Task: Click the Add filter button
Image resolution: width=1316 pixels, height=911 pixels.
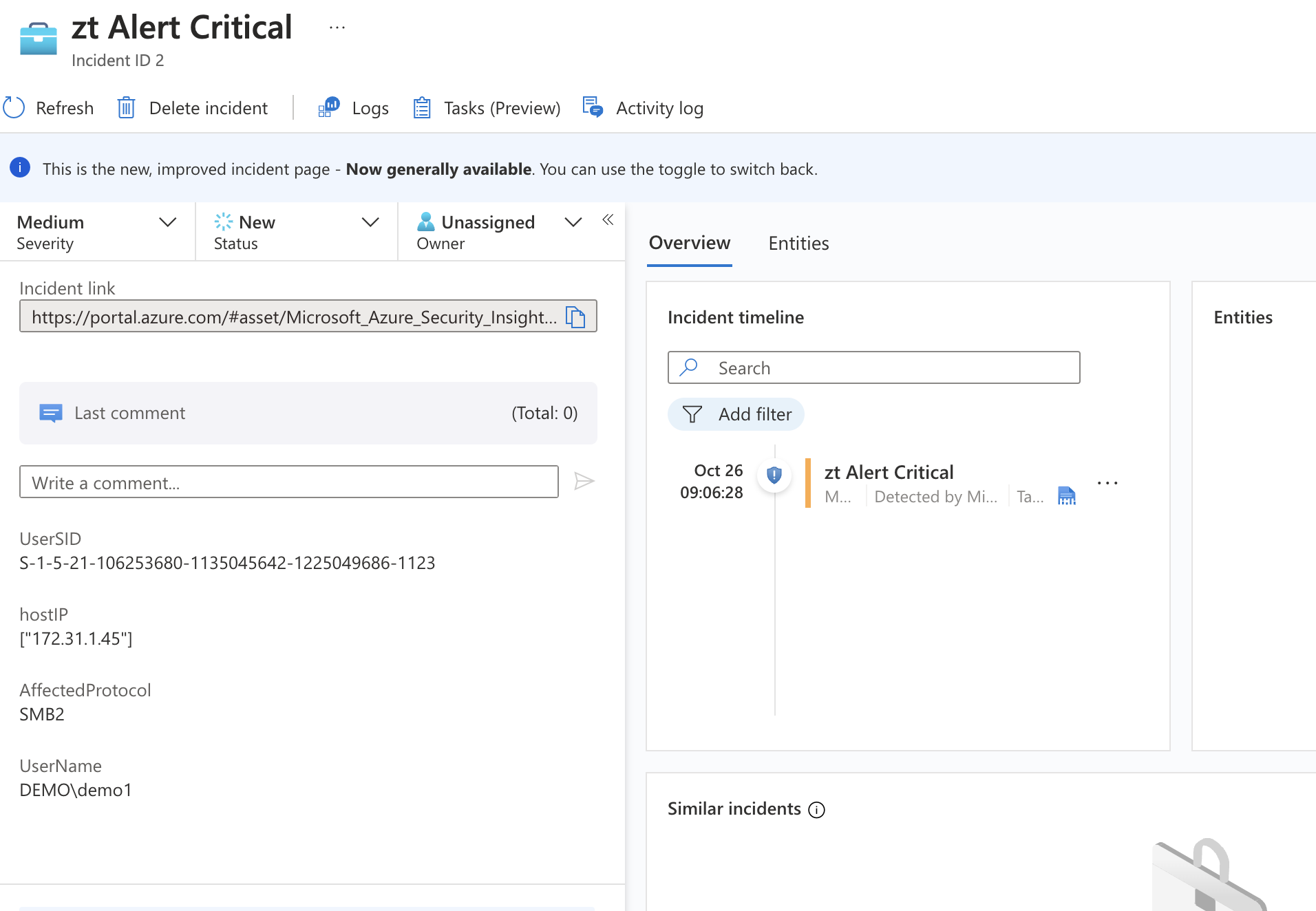Action: [x=736, y=414]
